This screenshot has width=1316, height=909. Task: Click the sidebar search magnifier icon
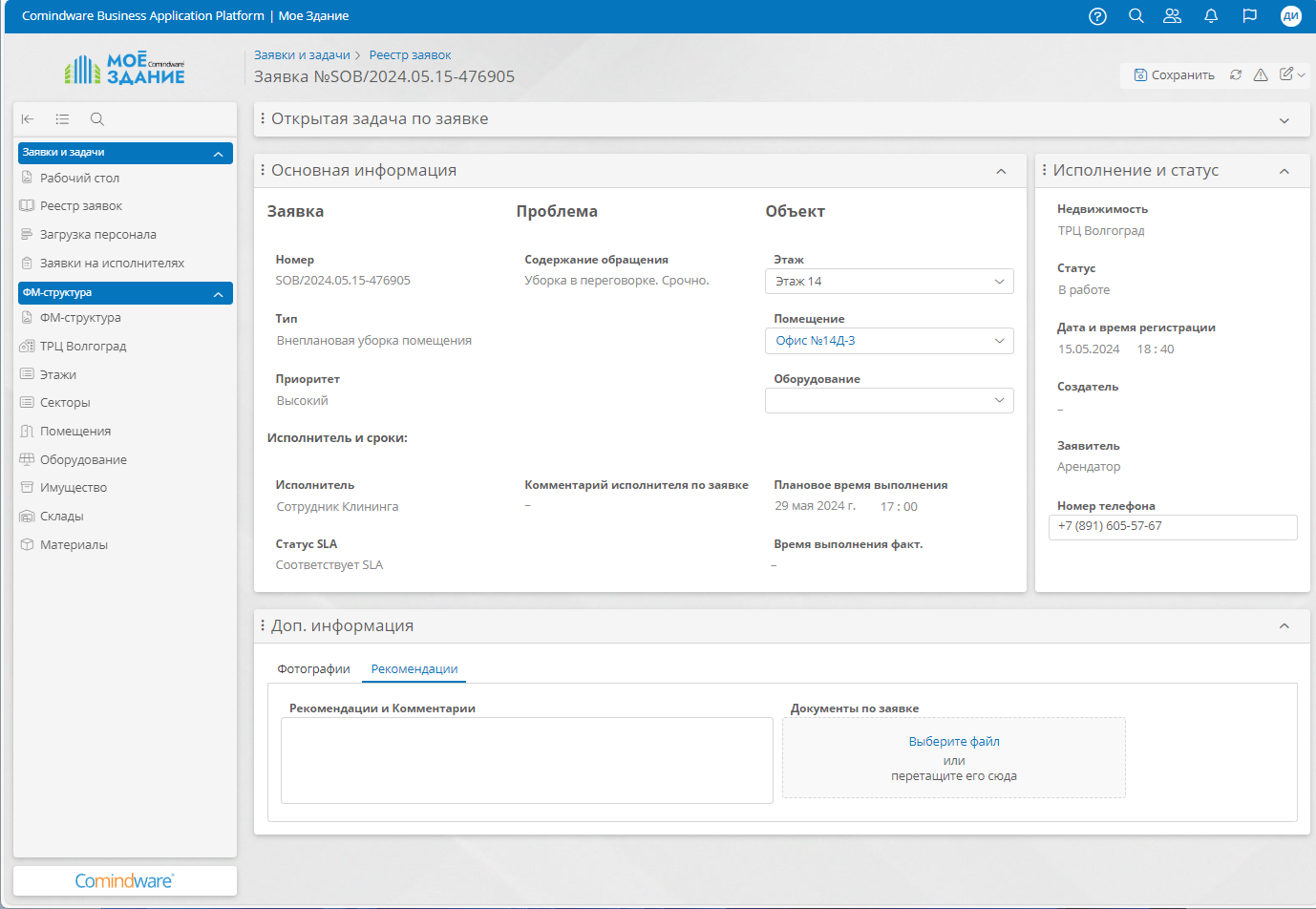click(x=97, y=119)
